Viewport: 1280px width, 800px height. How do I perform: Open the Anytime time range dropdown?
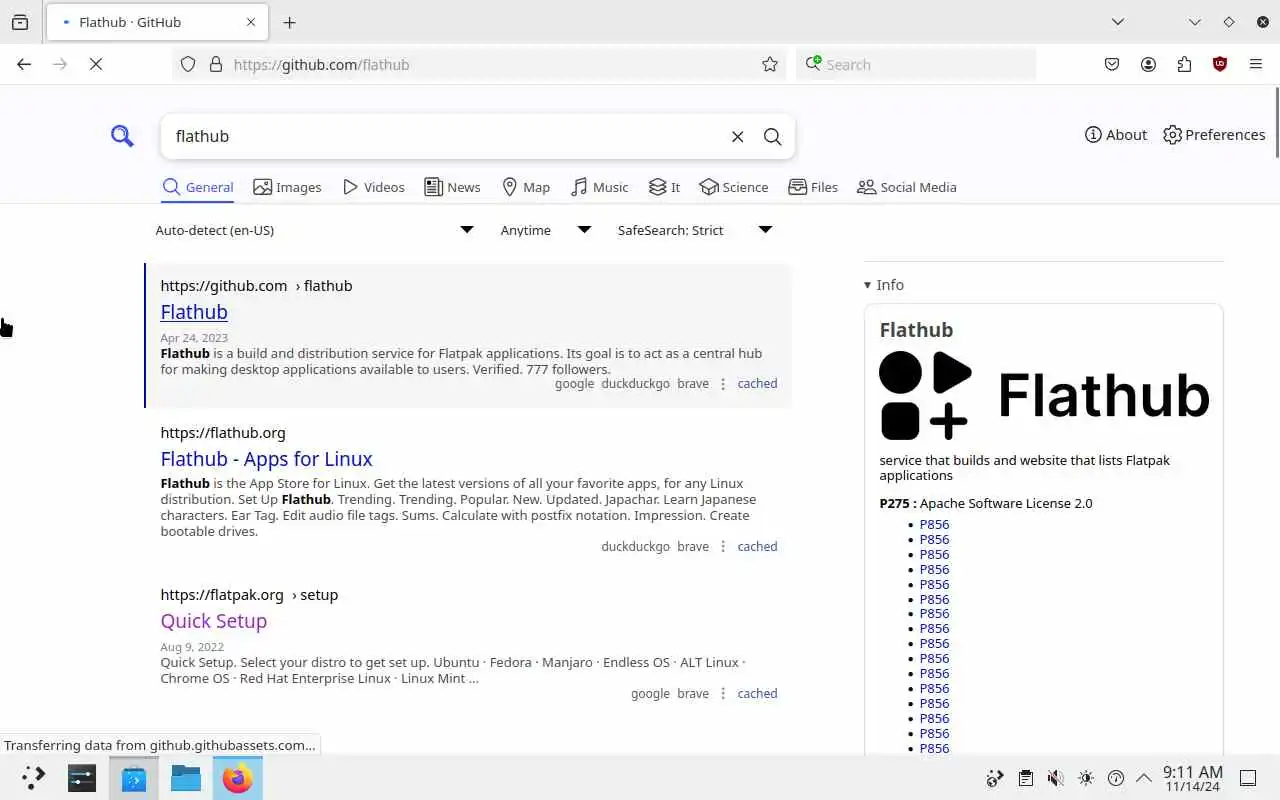tap(545, 230)
